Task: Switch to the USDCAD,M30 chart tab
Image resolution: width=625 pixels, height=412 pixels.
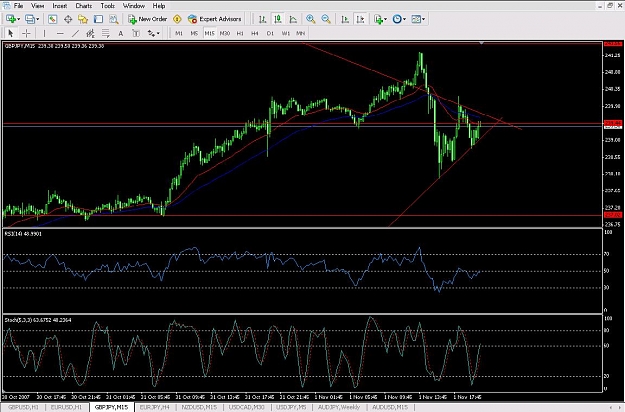Action: (247, 407)
